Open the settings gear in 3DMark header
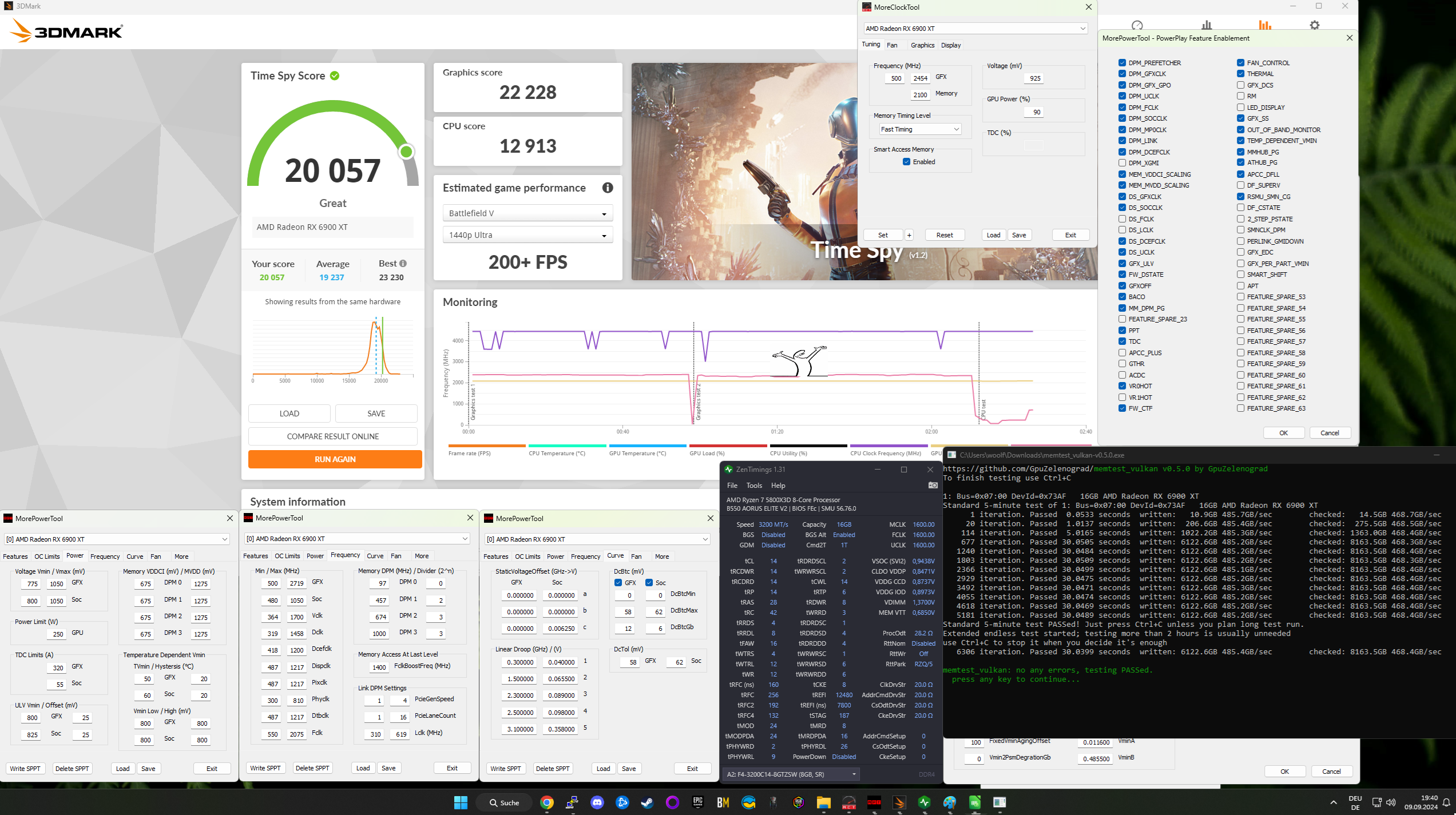 [1314, 25]
